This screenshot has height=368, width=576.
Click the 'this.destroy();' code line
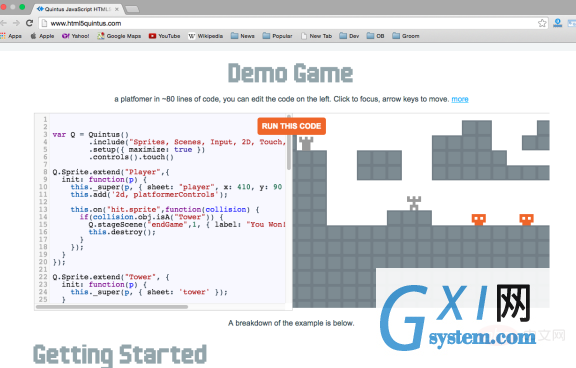pos(122,232)
